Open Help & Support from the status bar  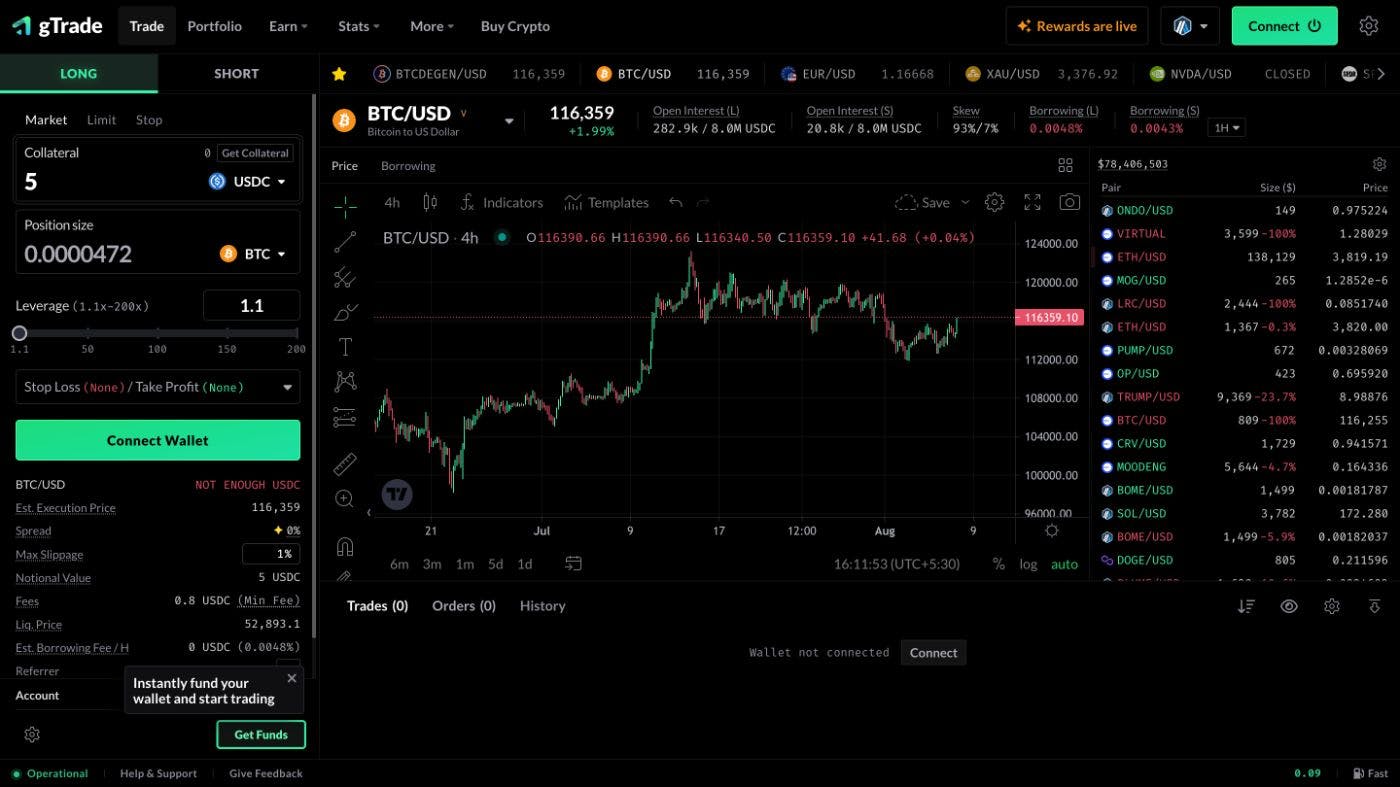click(158, 773)
